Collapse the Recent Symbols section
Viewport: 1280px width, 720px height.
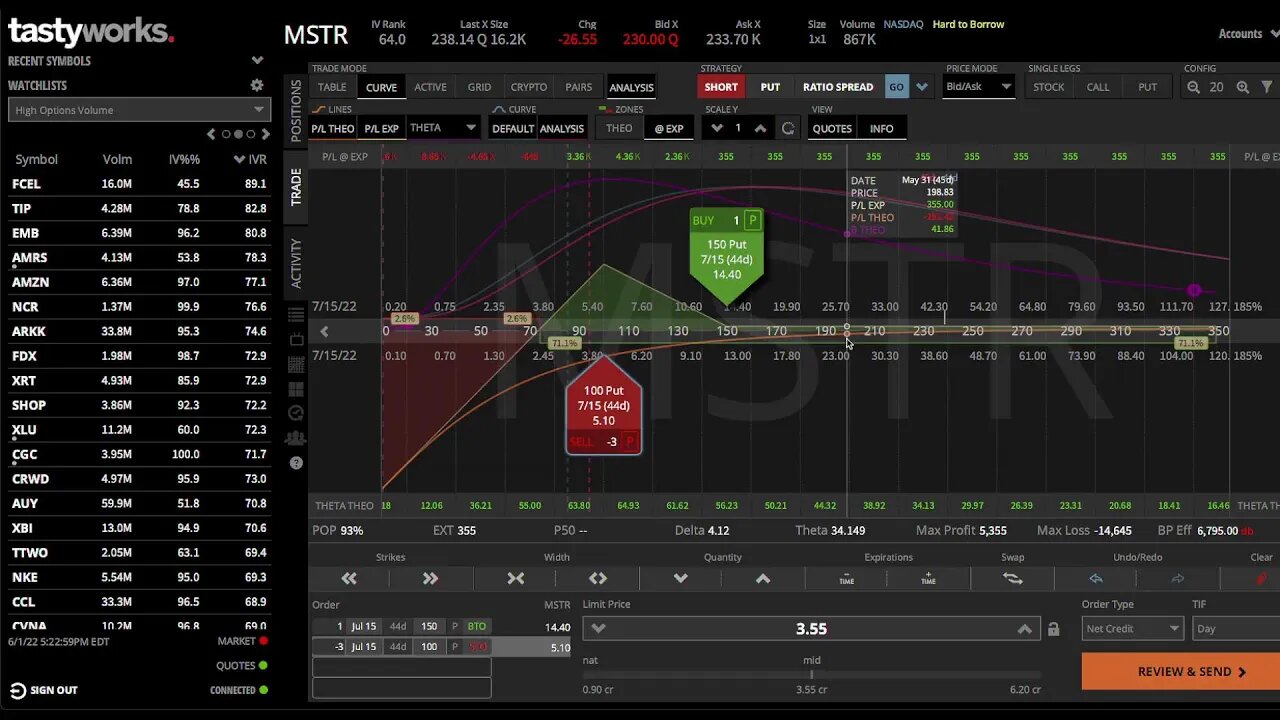257,61
